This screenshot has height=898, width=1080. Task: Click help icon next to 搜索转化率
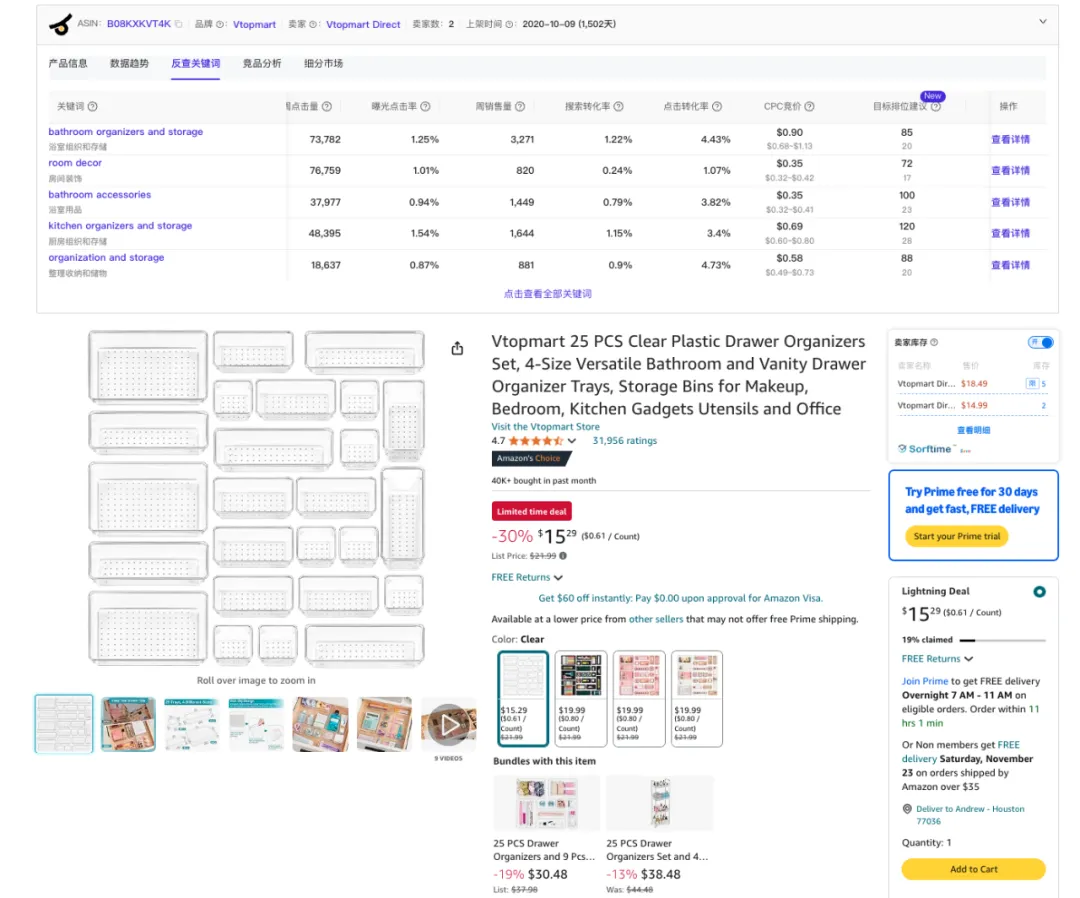coord(619,106)
